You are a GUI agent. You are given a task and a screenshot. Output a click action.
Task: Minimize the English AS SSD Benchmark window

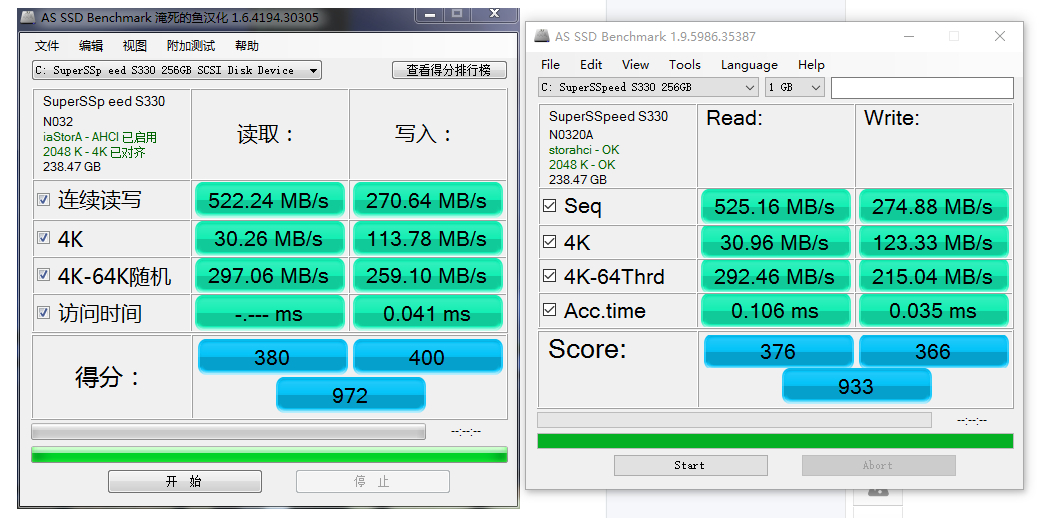pyautogui.click(x=908, y=36)
